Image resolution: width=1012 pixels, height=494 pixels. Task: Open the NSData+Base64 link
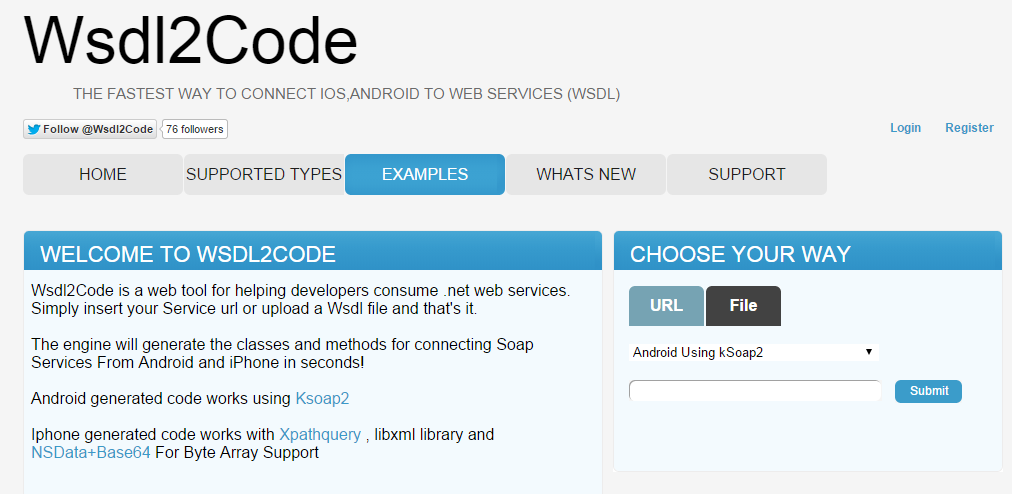click(x=91, y=453)
